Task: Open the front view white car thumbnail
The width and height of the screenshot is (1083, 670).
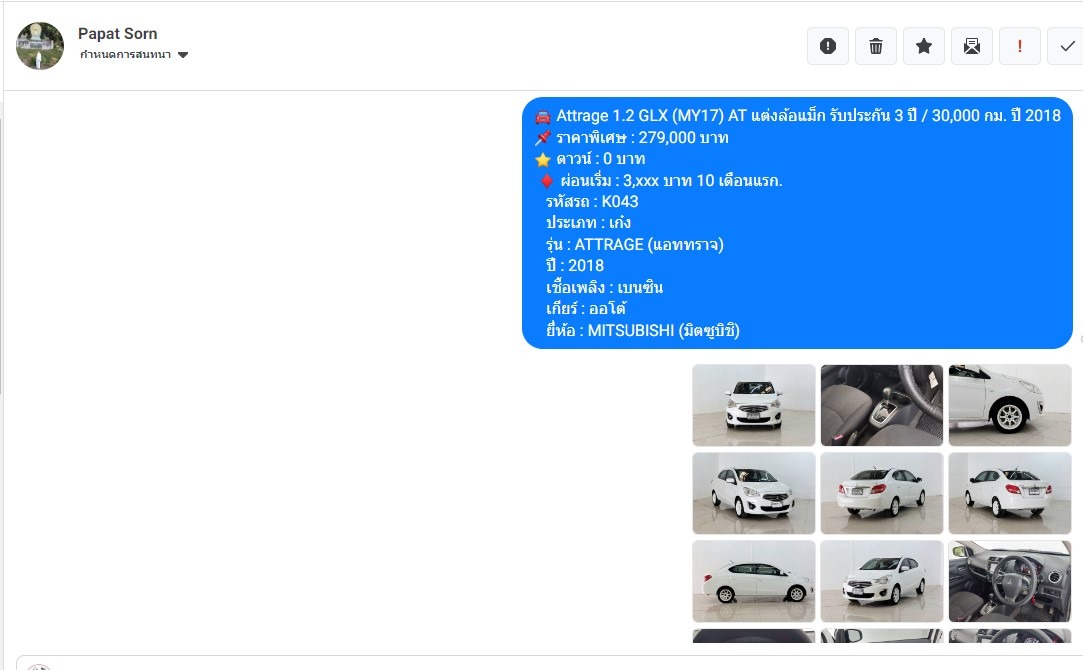Action: [754, 405]
